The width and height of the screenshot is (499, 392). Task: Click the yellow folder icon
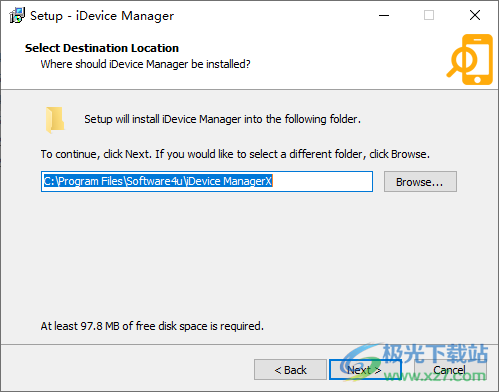coord(55,119)
